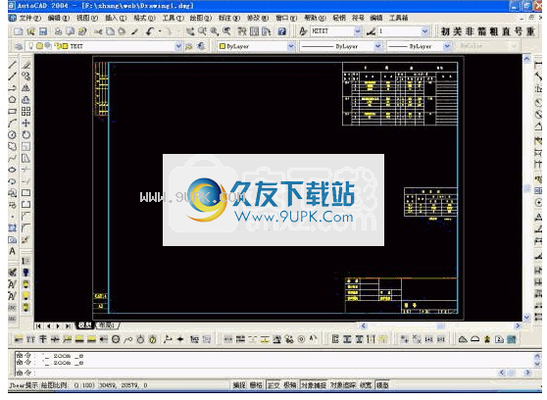Select the Polygon tool in Draw toolbar
The image size is (547, 400).
[x=12, y=100]
